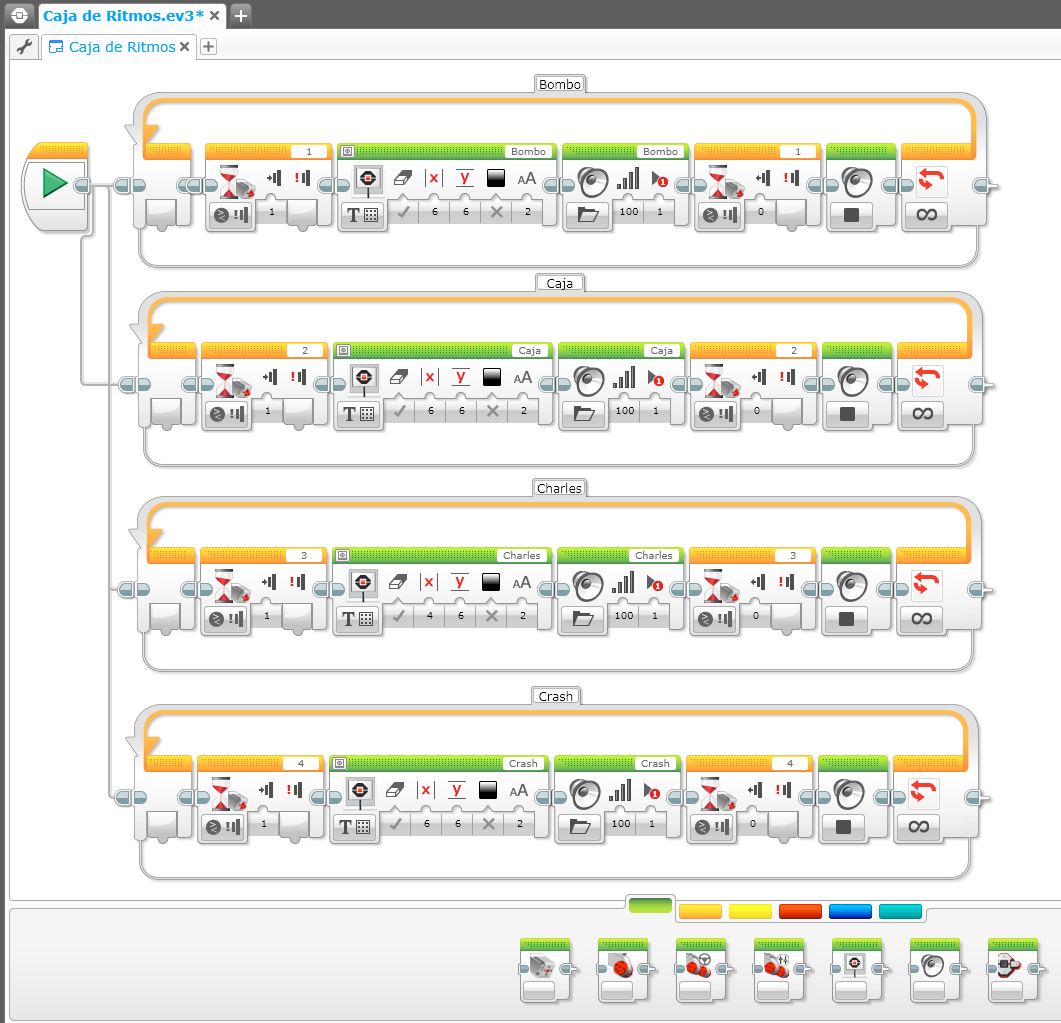Image resolution: width=1061 pixels, height=1023 pixels.
Task: Switch to the Caja de Ritmos.ev3 project tab
Action: tap(123, 16)
